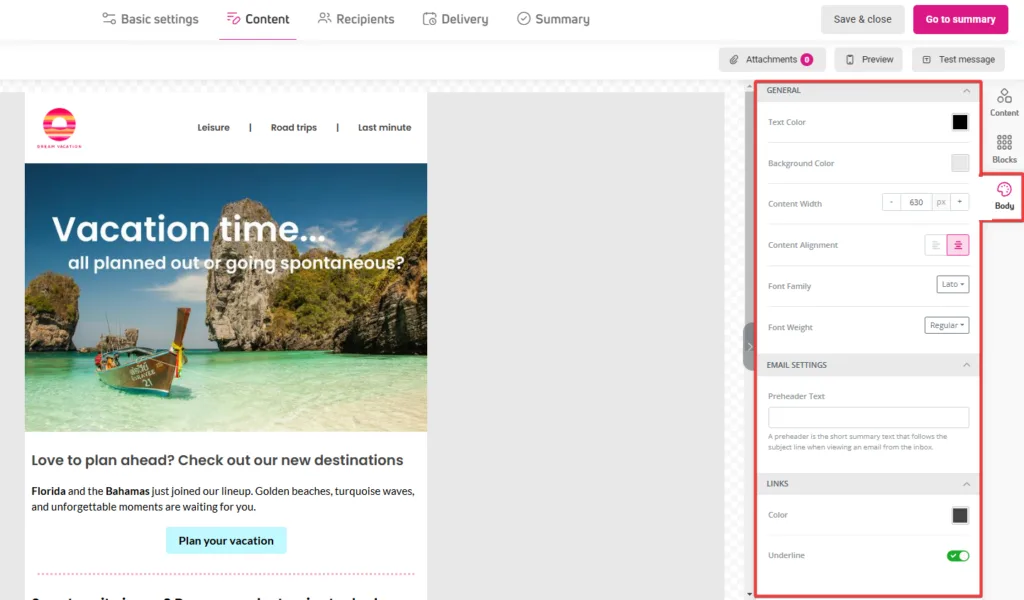The height and width of the screenshot is (600, 1024).
Task: Open the Links Color swatch
Action: click(959, 515)
